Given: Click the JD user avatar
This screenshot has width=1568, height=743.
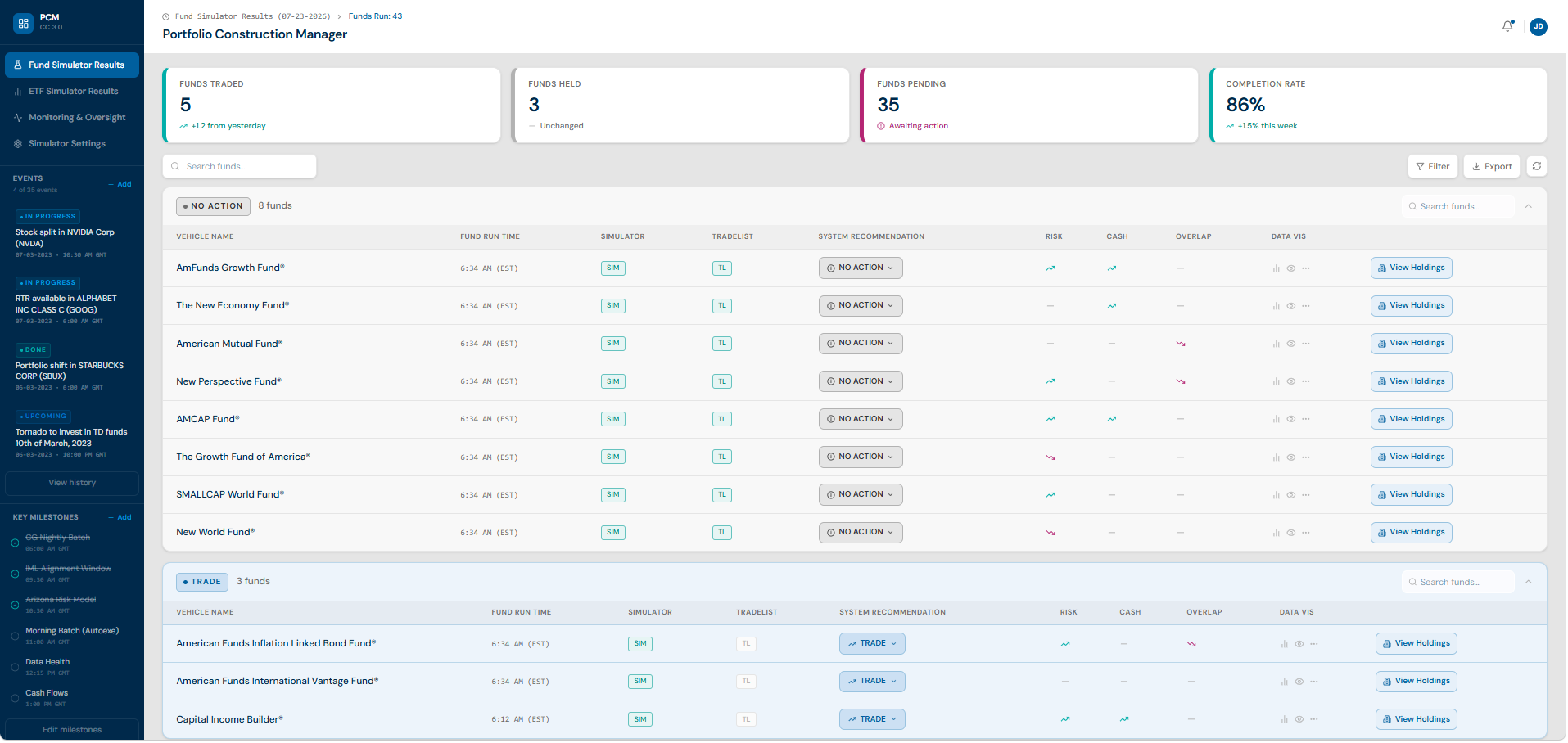Looking at the screenshot, I should [1539, 26].
